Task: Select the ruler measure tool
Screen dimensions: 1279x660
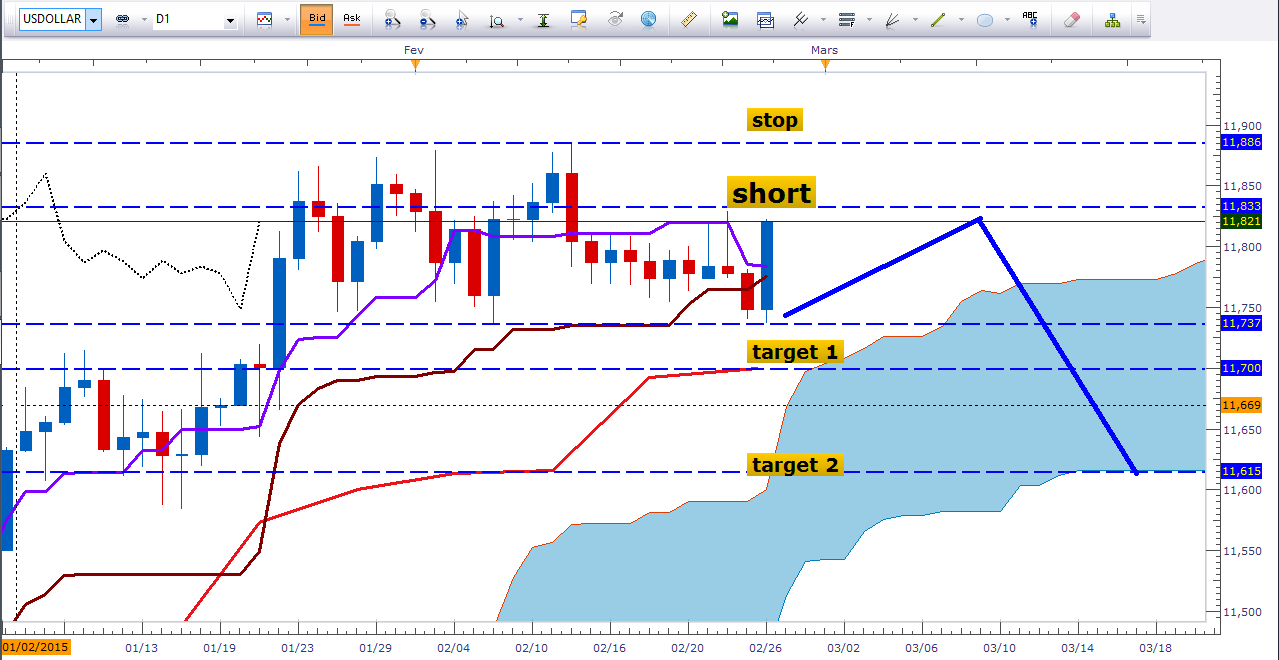Action: pyautogui.click(x=688, y=19)
